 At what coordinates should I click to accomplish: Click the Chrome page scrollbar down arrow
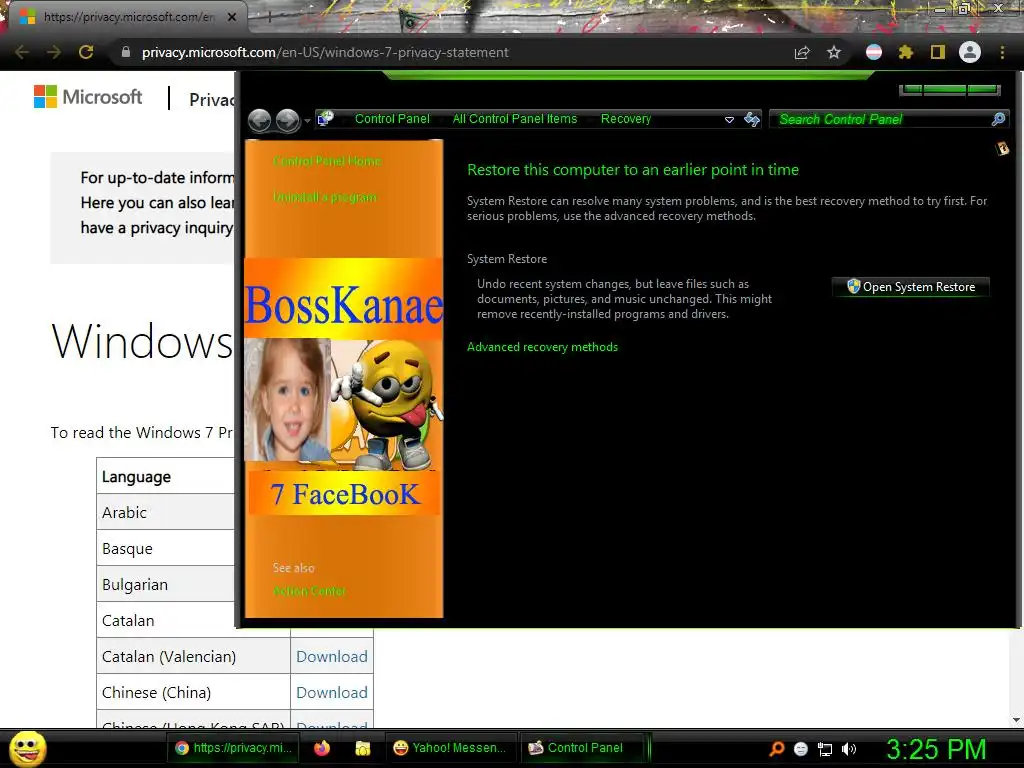pos(1016,720)
